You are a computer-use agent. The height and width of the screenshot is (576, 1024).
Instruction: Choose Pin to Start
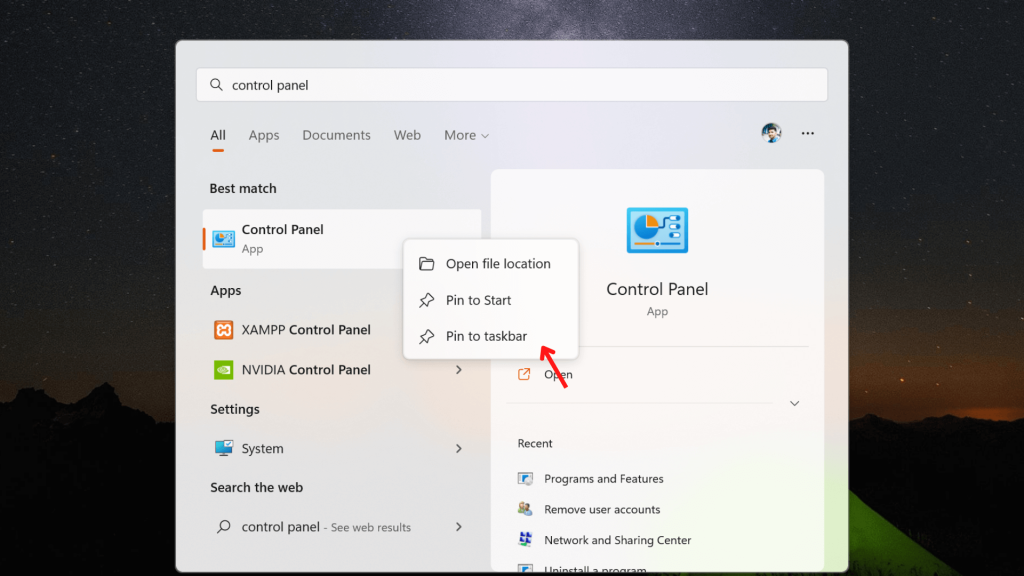490,300
